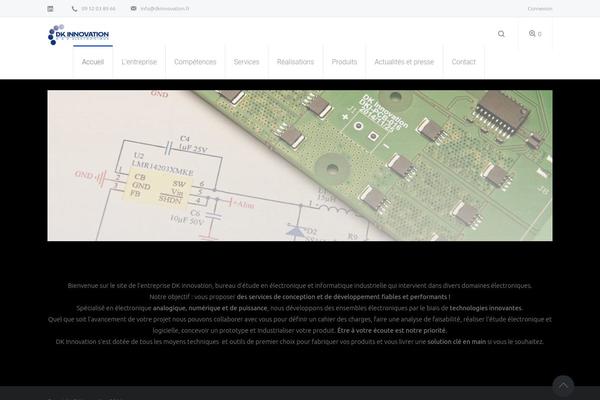The height and width of the screenshot is (400, 600).
Task: Click the phone icon in top bar
Action: click(x=74, y=9)
